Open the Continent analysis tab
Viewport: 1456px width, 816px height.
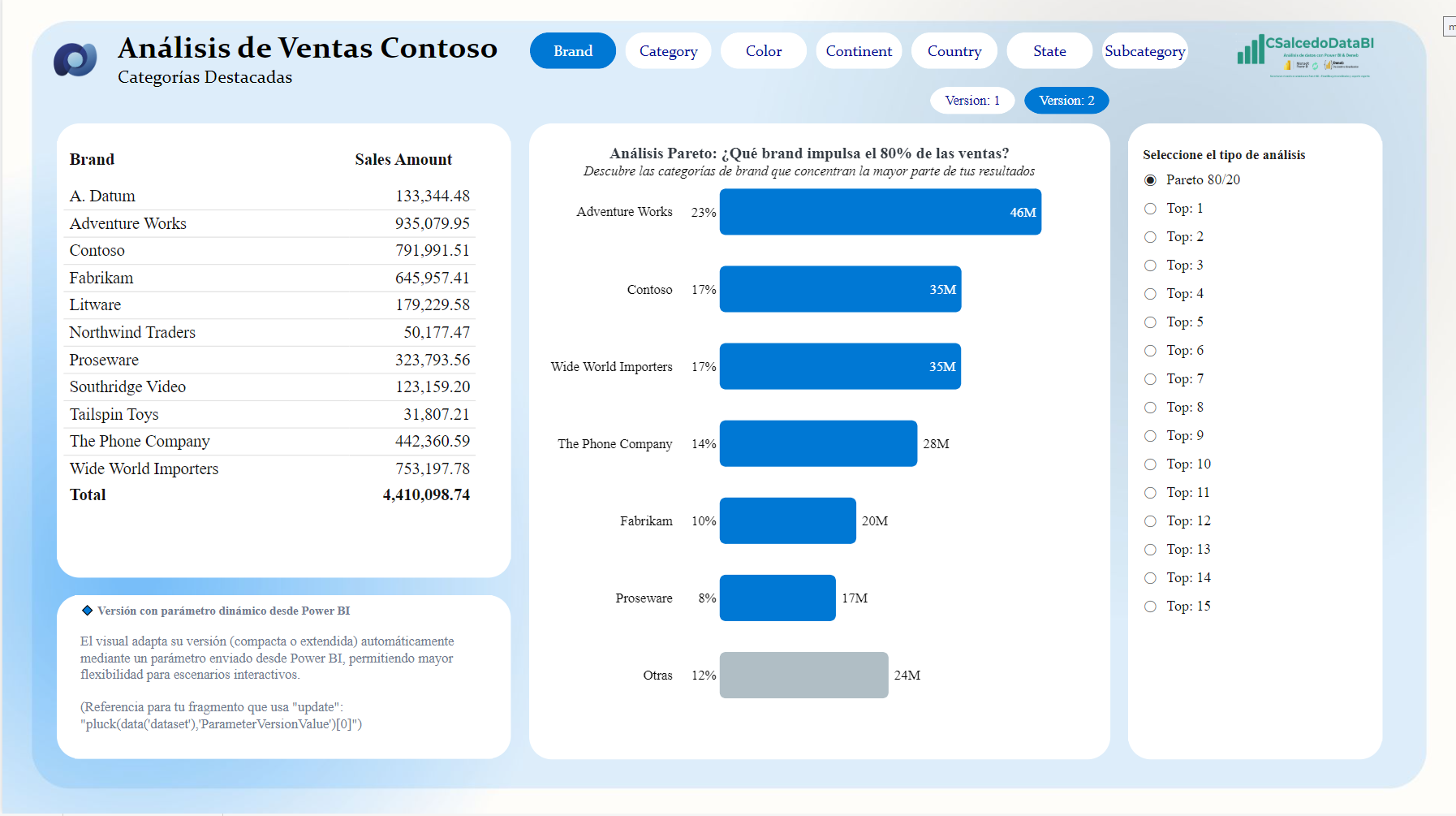859,50
